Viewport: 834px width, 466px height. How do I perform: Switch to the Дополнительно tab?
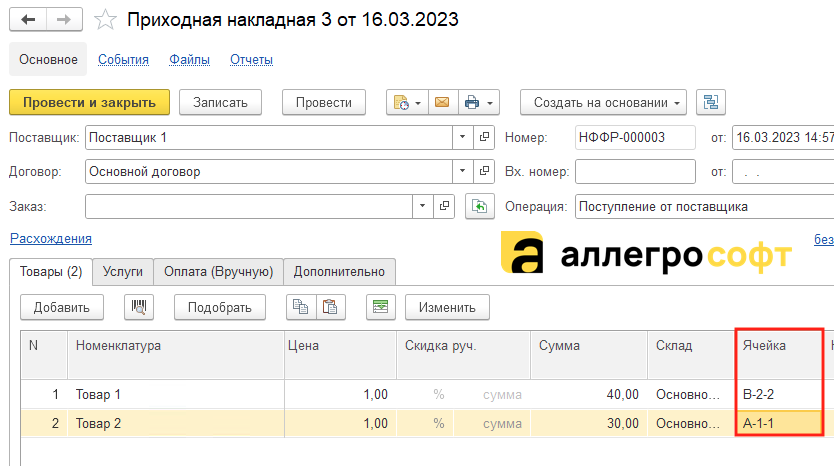tap(339, 272)
